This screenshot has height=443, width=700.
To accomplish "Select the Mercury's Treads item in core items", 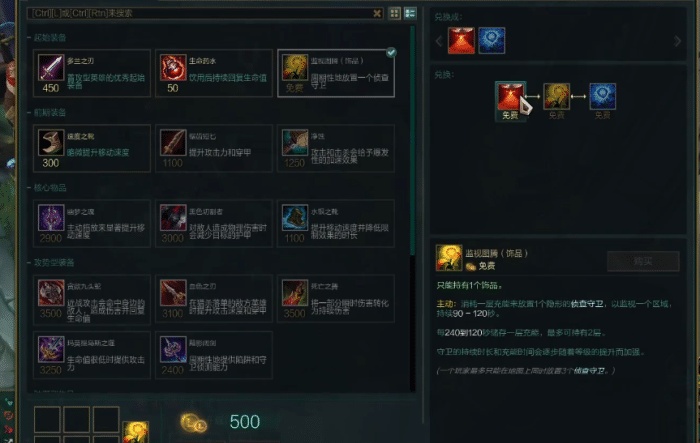I will coord(336,224).
